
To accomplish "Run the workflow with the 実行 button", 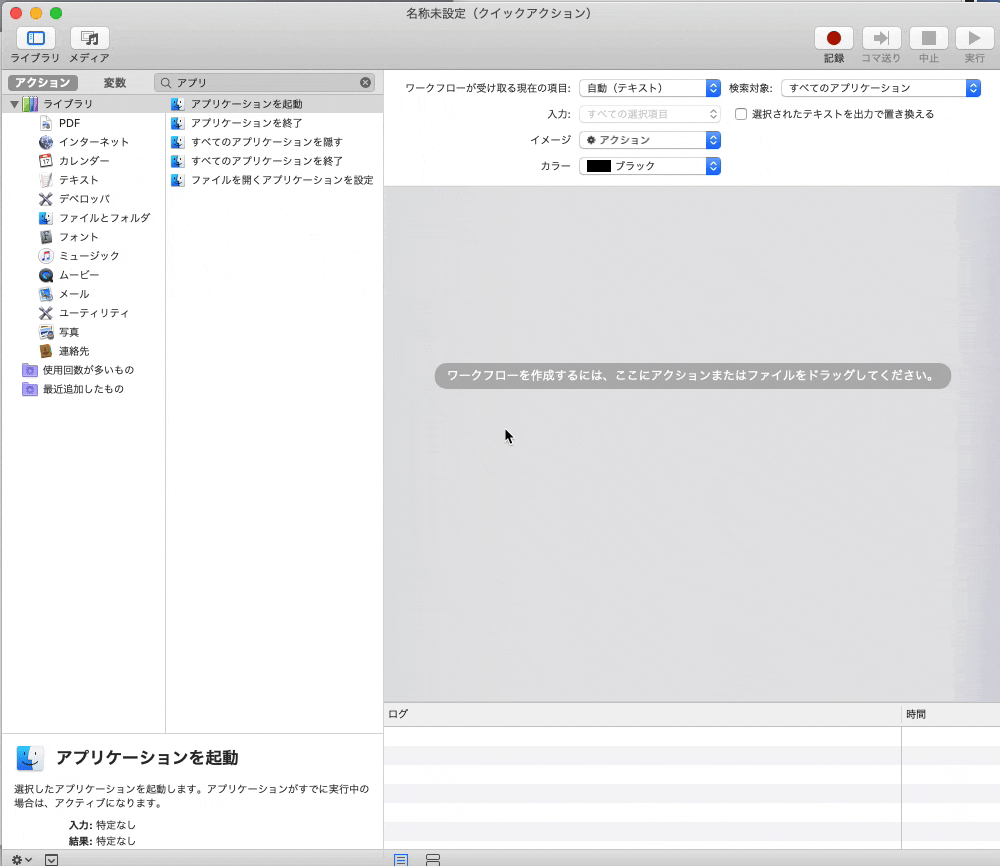I will pos(974,38).
